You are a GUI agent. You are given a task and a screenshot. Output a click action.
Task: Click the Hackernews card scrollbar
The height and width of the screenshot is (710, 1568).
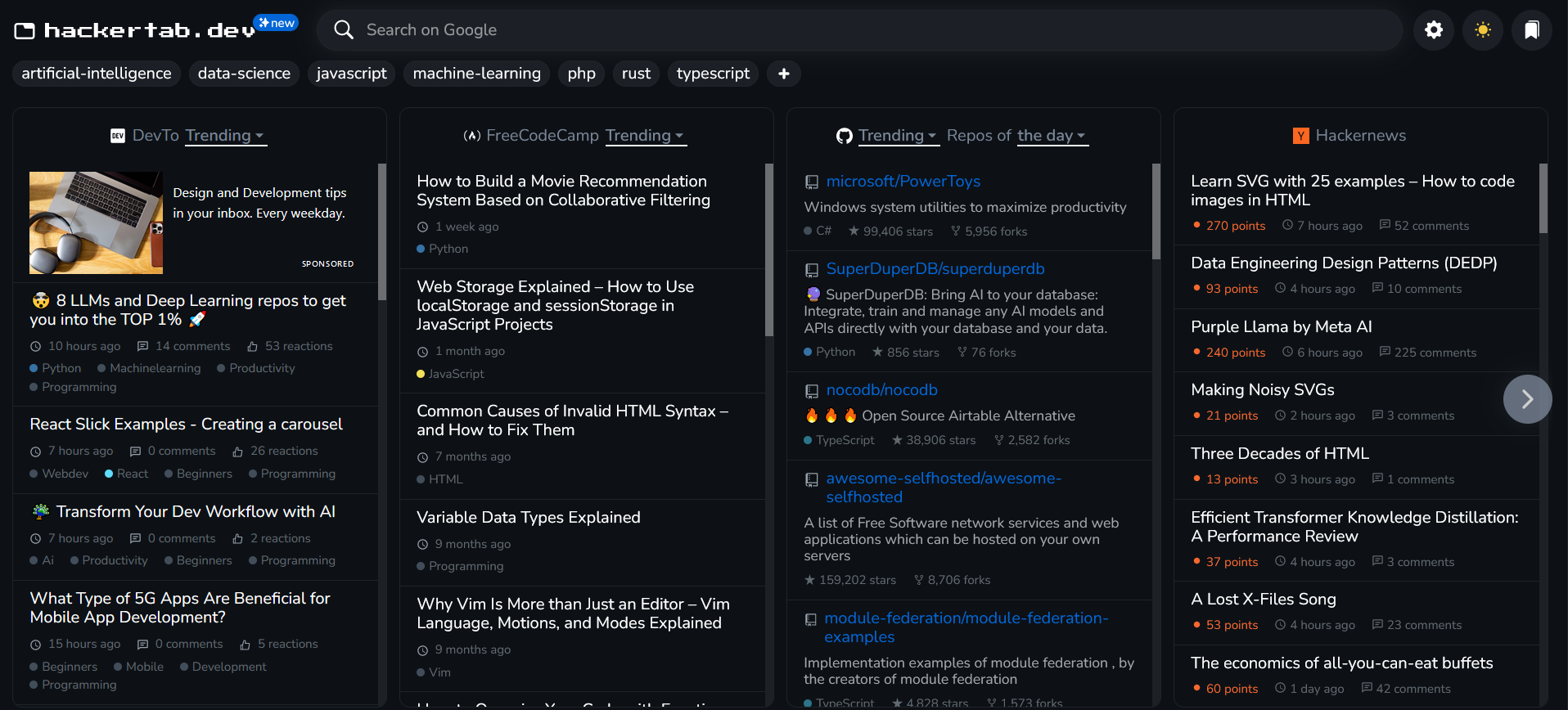[x=1543, y=199]
